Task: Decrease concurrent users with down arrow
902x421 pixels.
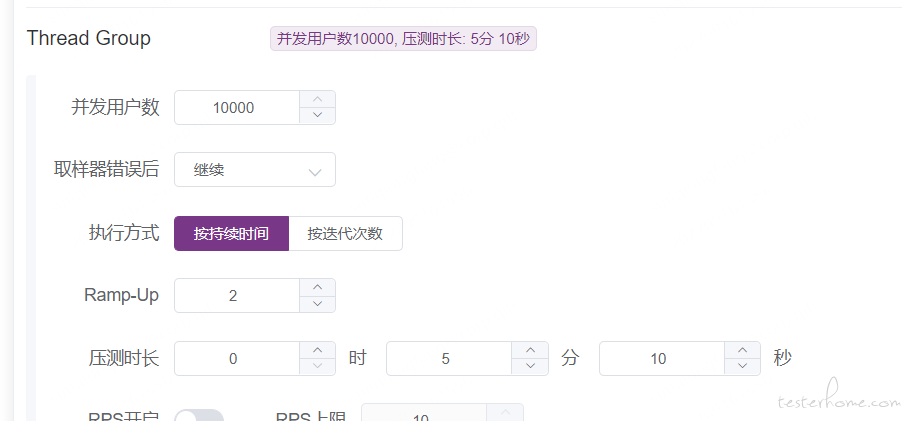Action: [x=317, y=115]
